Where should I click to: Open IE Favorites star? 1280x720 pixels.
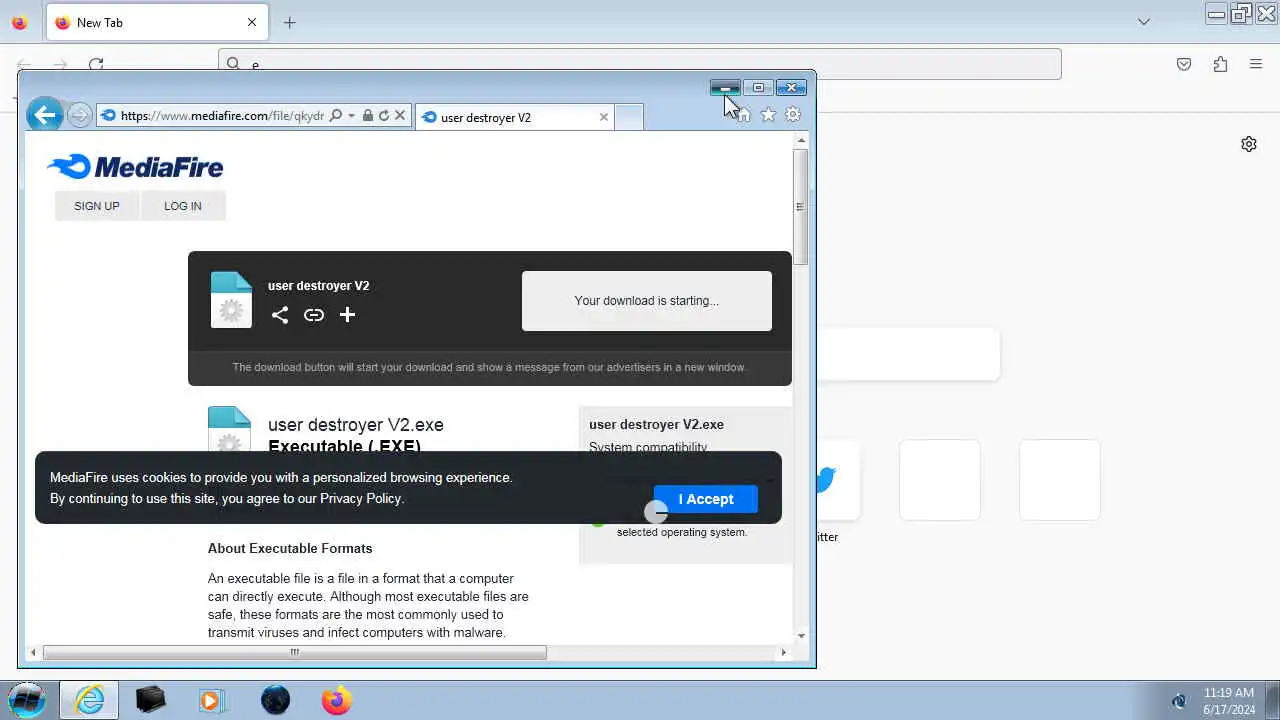pyautogui.click(x=768, y=115)
